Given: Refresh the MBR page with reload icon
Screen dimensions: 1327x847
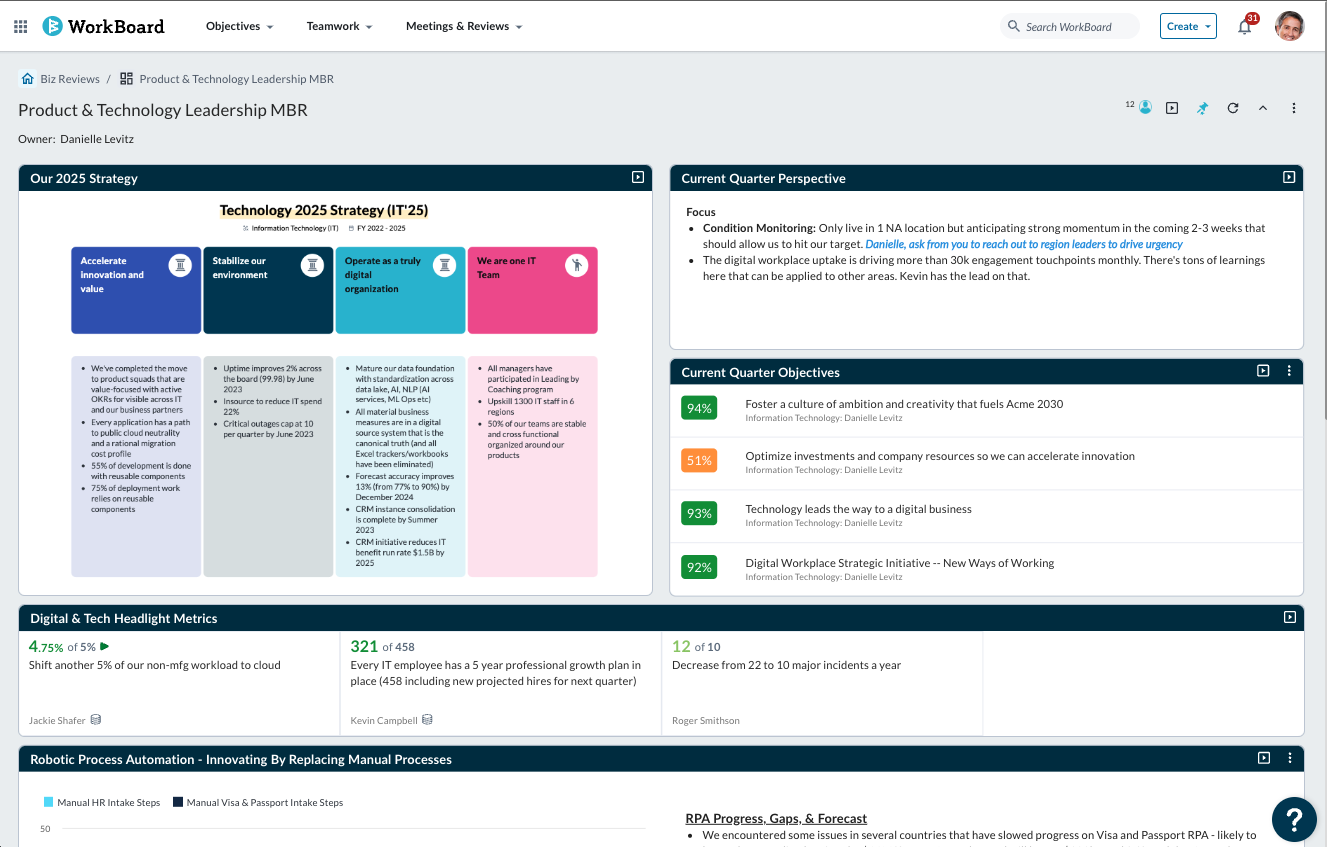Looking at the screenshot, I should point(1232,108).
